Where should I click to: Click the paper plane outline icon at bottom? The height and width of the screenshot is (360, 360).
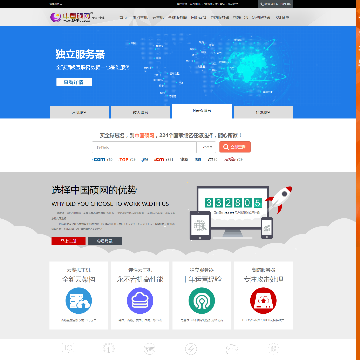coord(149,349)
